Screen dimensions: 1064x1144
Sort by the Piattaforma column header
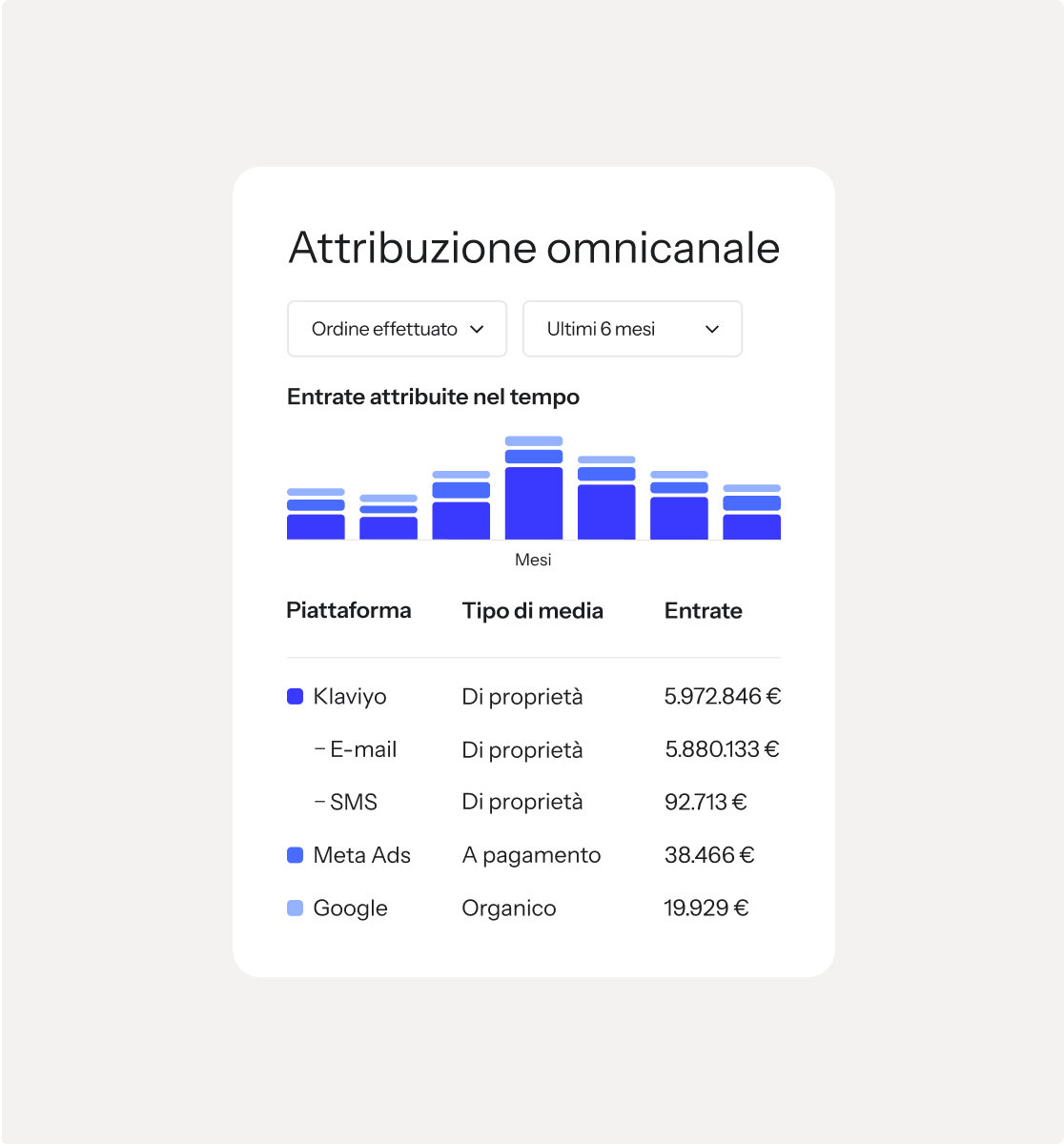click(x=349, y=610)
